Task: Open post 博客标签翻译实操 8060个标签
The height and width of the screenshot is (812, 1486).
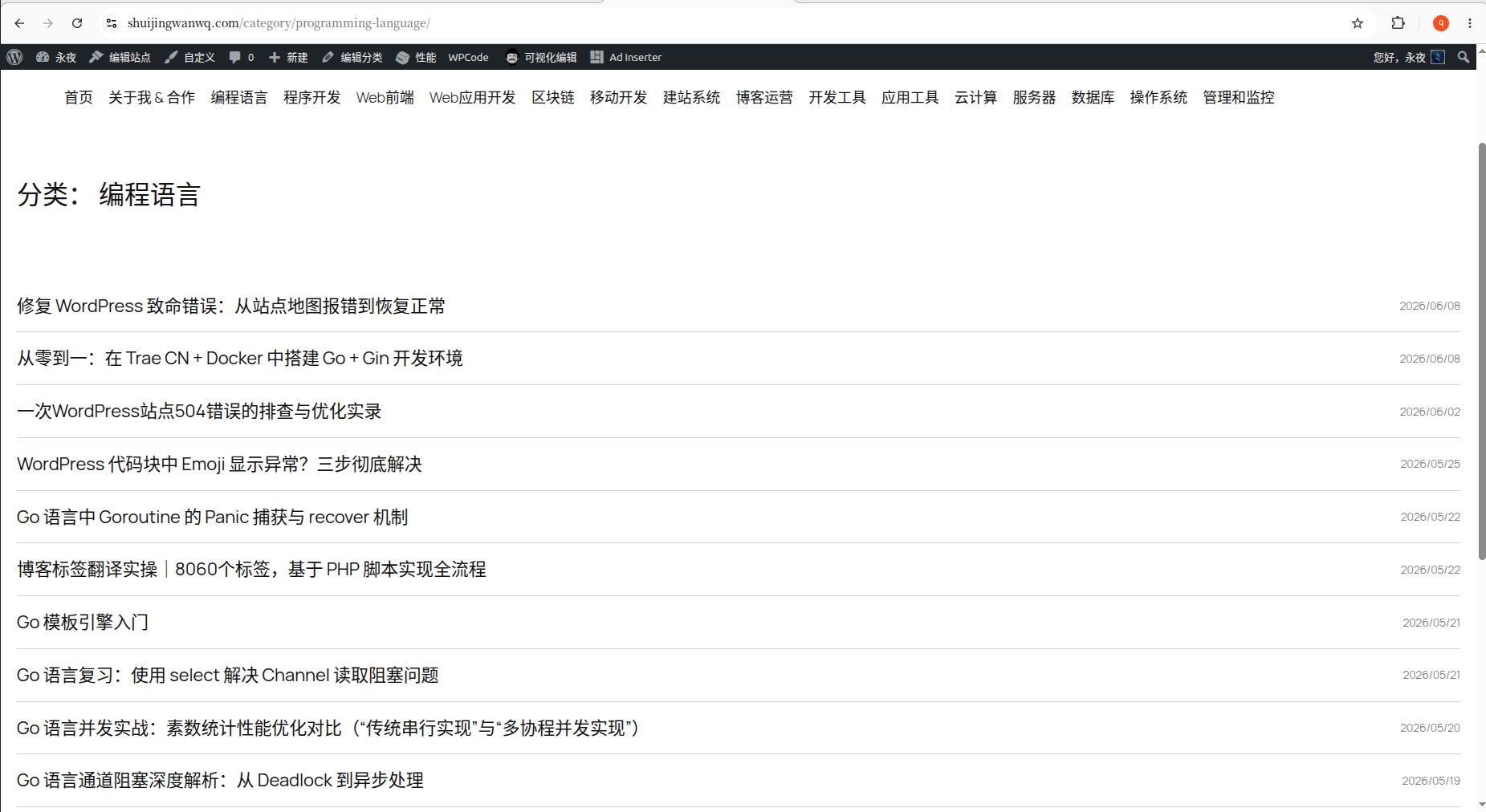Action: point(251,569)
